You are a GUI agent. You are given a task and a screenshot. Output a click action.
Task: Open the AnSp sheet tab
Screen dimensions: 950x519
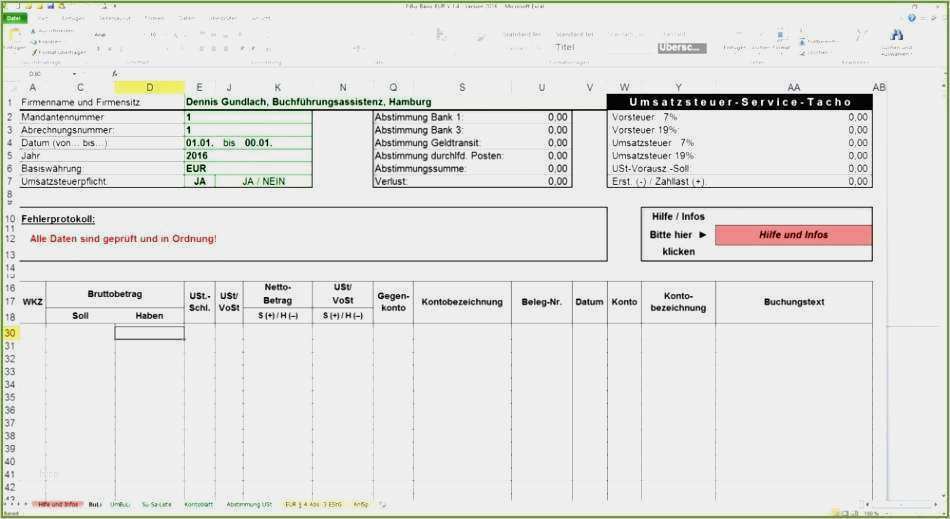[x=360, y=504]
